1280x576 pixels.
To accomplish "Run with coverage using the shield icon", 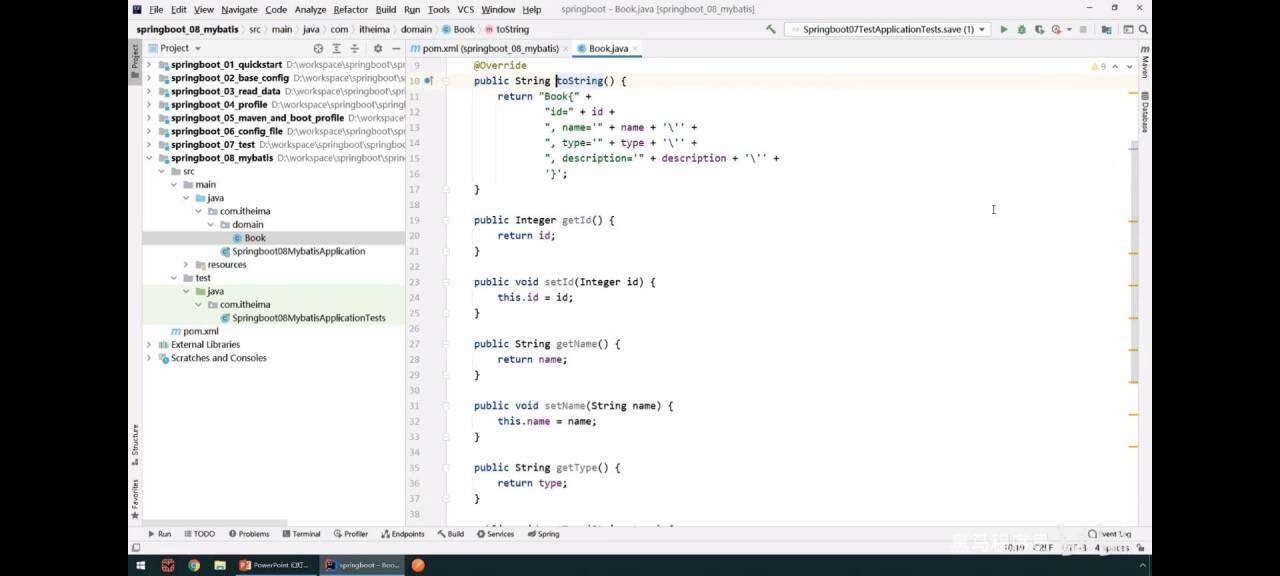I will click(x=1040, y=30).
